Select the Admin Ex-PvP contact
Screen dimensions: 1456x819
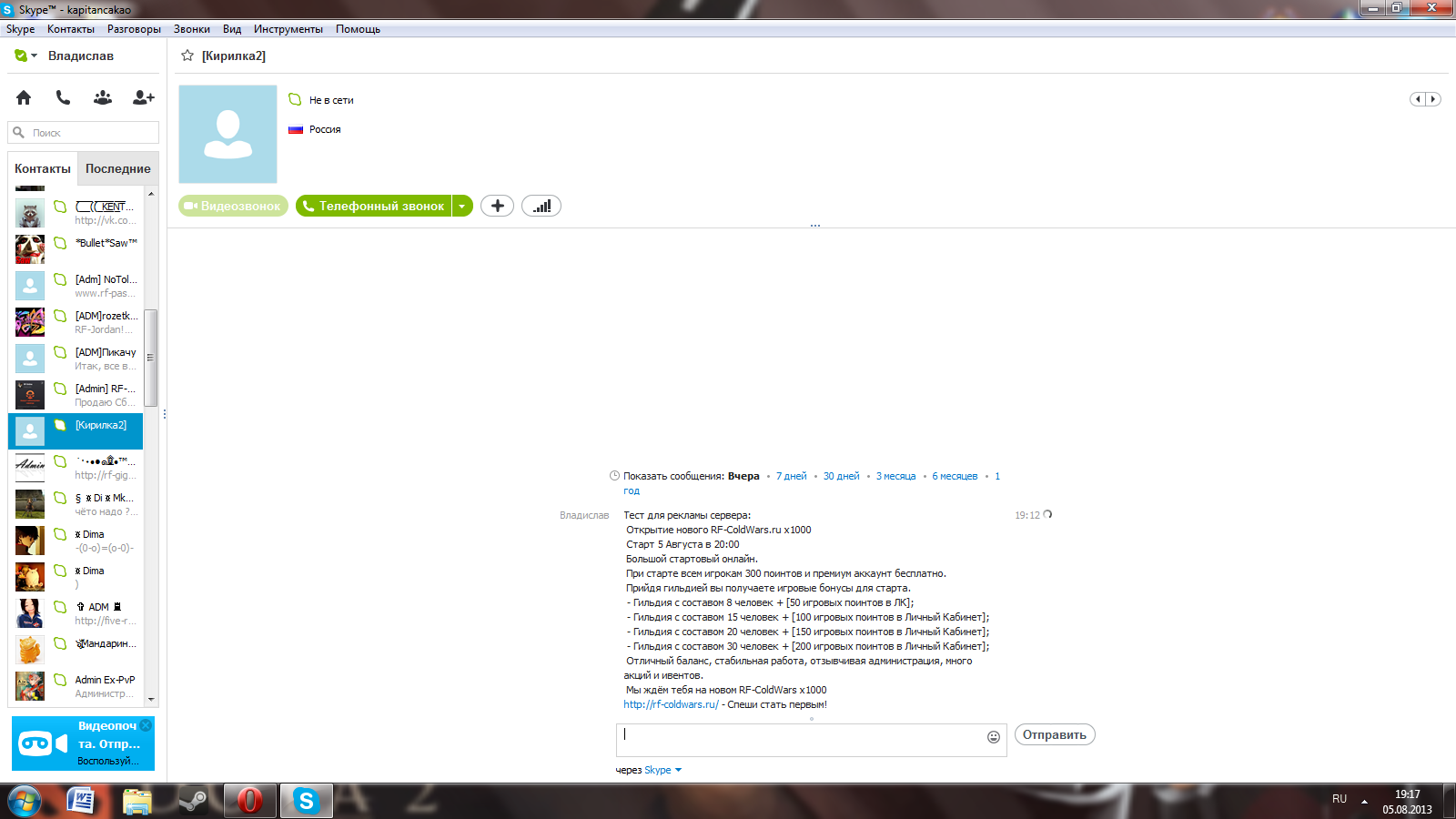pyautogui.click(x=76, y=686)
